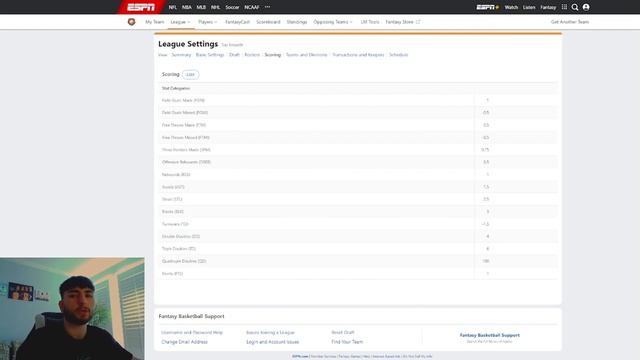Select the Steals (STL) row
This screenshot has width=640, height=360.
click(x=358, y=199)
